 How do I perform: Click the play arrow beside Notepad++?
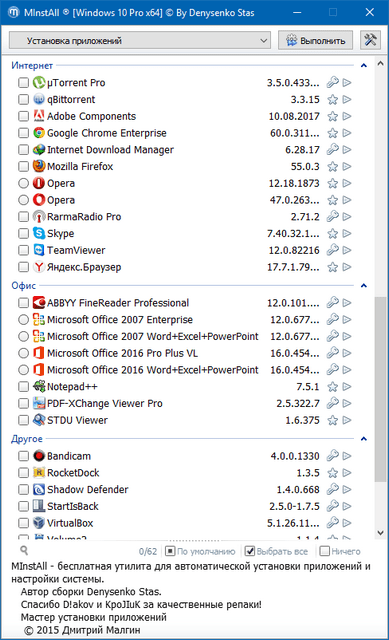coord(347,387)
